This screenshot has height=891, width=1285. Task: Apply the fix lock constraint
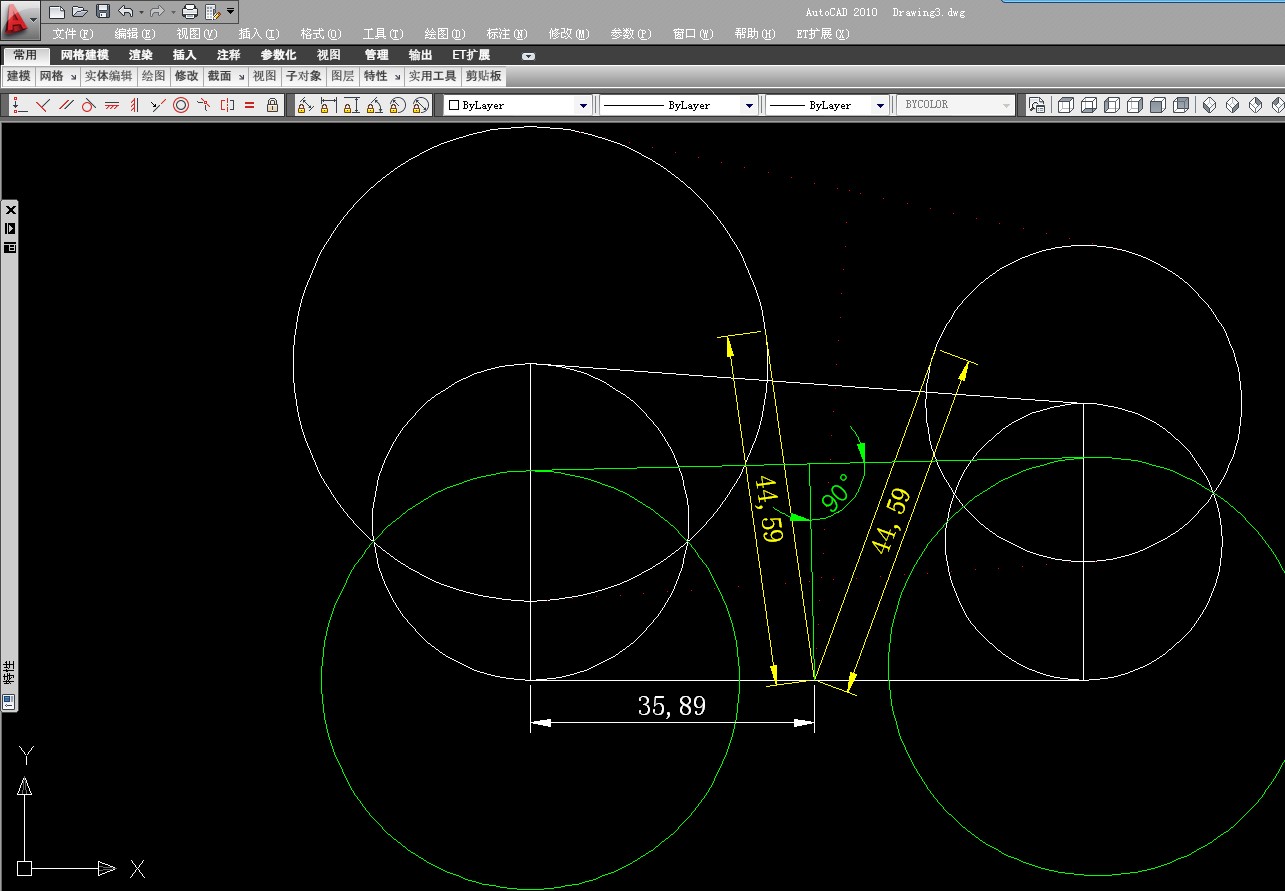[273, 105]
